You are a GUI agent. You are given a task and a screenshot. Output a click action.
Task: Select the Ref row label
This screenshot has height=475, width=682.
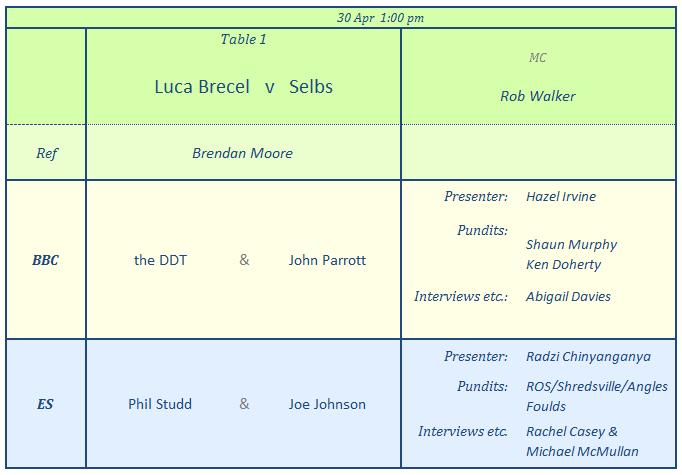tap(46, 154)
